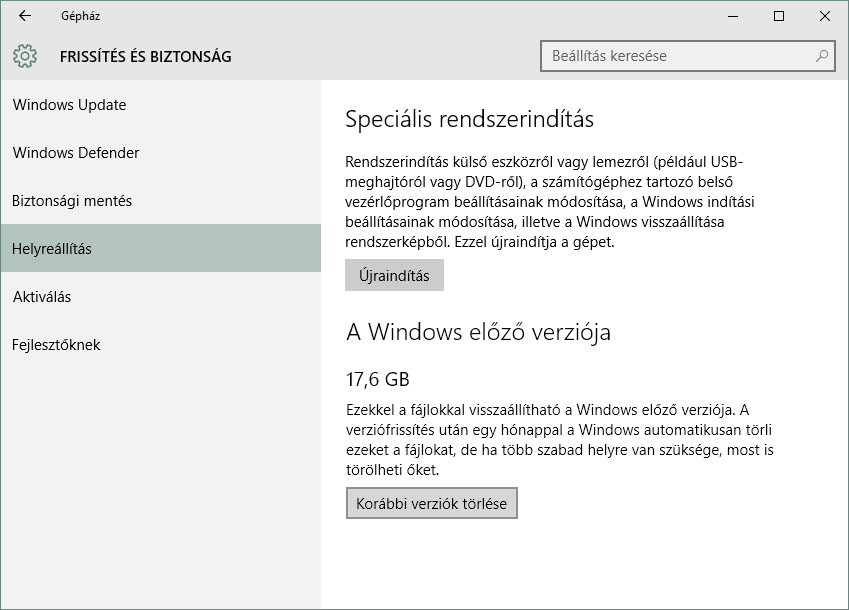Image resolution: width=849 pixels, height=610 pixels.
Task: Click the A Windows előző verziója heading
Action: pyautogui.click(x=478, y=332)
